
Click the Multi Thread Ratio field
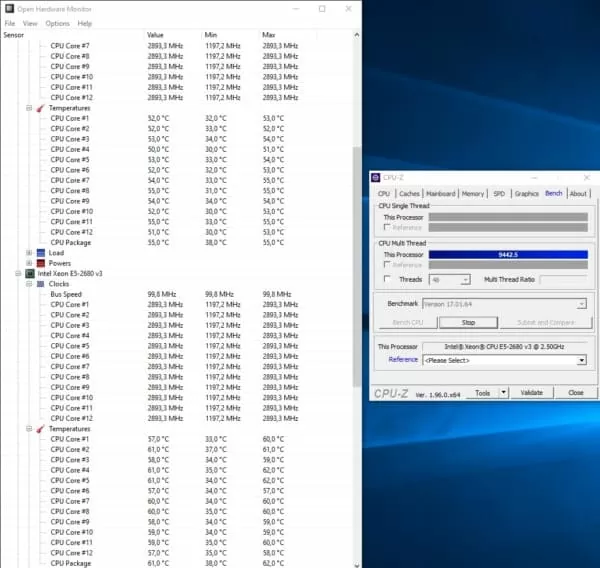[563, 279]
